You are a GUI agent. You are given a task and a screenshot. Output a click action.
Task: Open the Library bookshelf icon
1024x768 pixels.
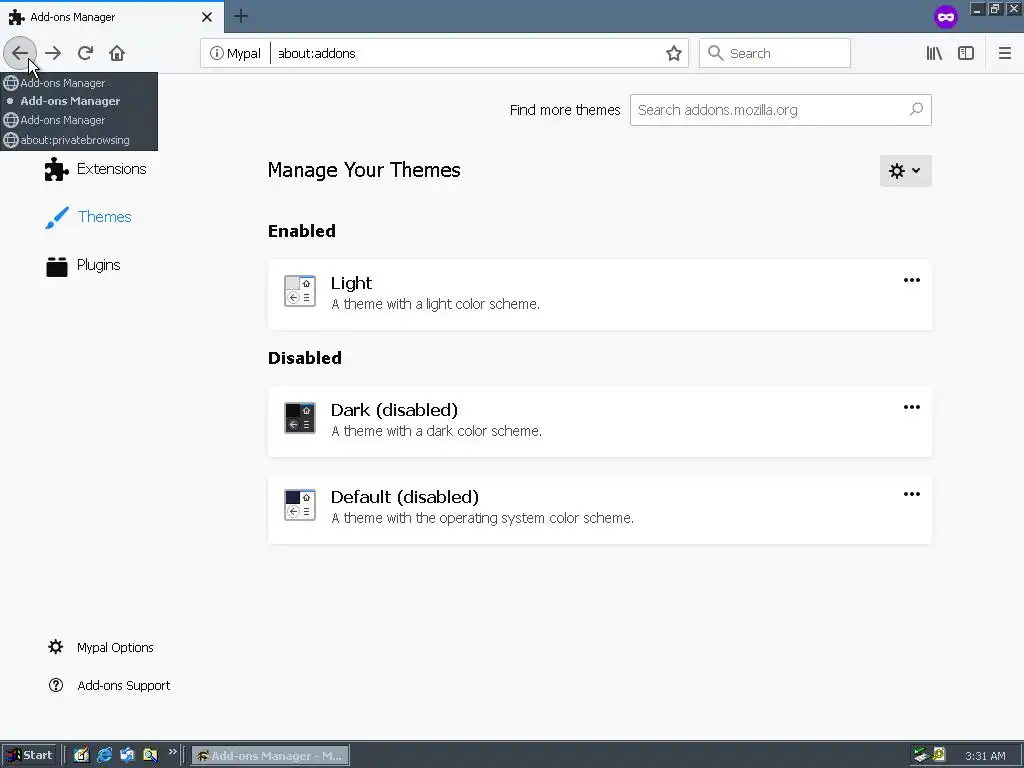click(934, 53)
